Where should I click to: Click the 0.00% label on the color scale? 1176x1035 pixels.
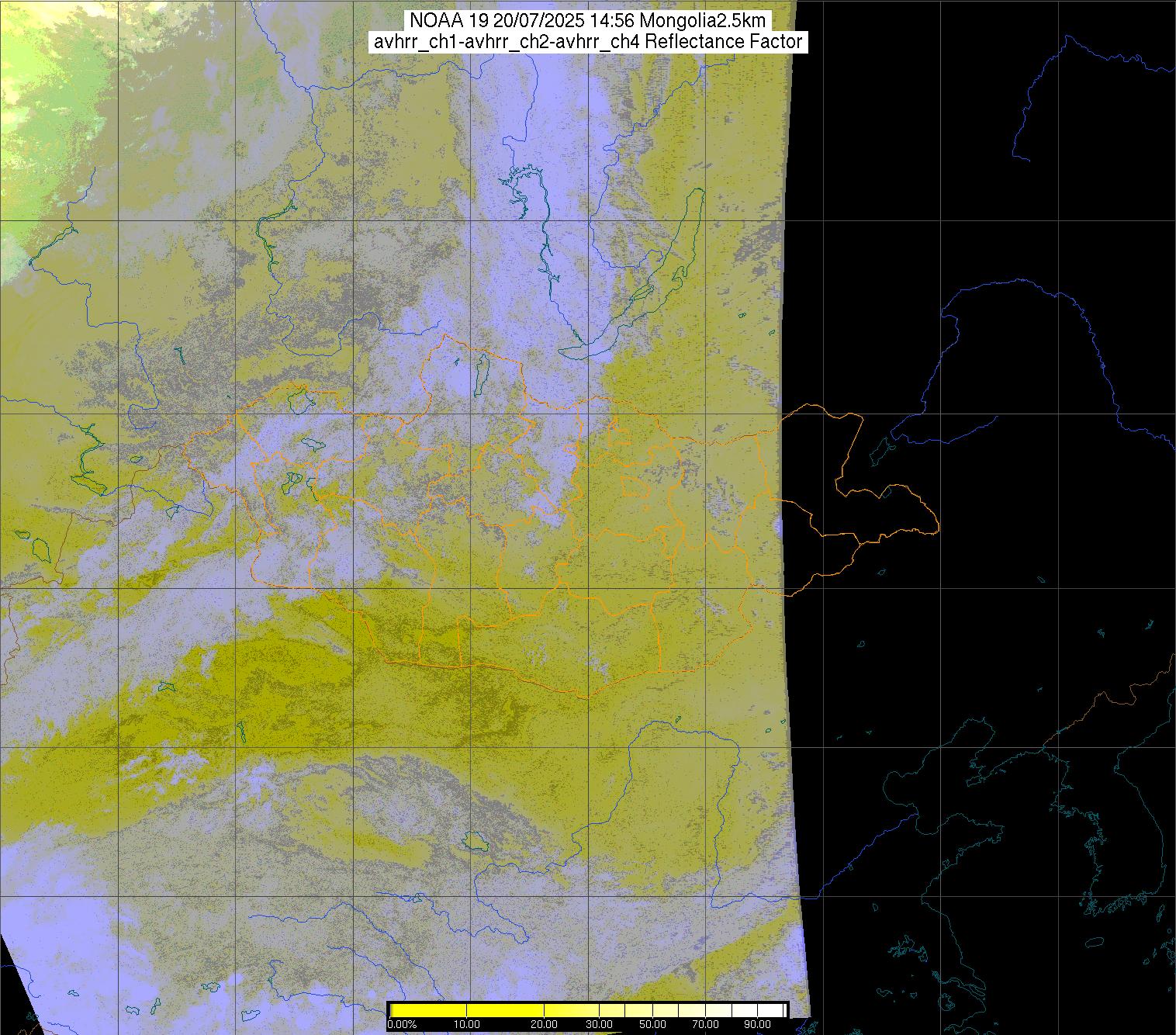(x=403, y=1024)
